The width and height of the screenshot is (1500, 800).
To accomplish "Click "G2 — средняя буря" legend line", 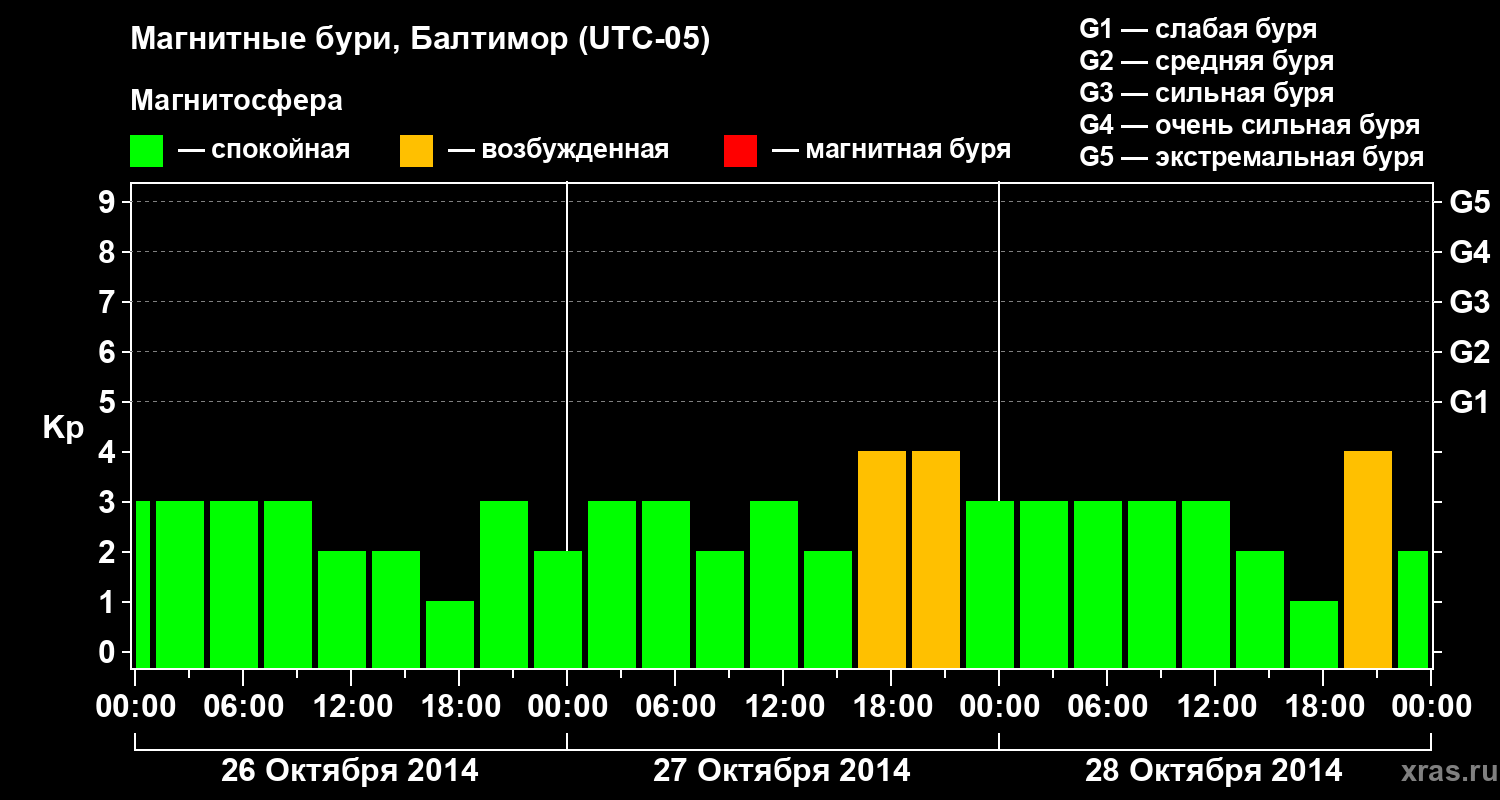I will coord(1206,61).
